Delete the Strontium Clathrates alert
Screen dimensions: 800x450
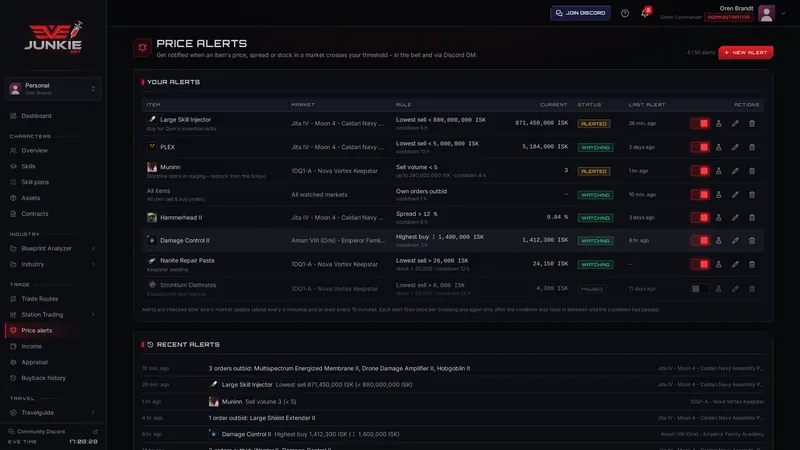click(x=752, y=289)
